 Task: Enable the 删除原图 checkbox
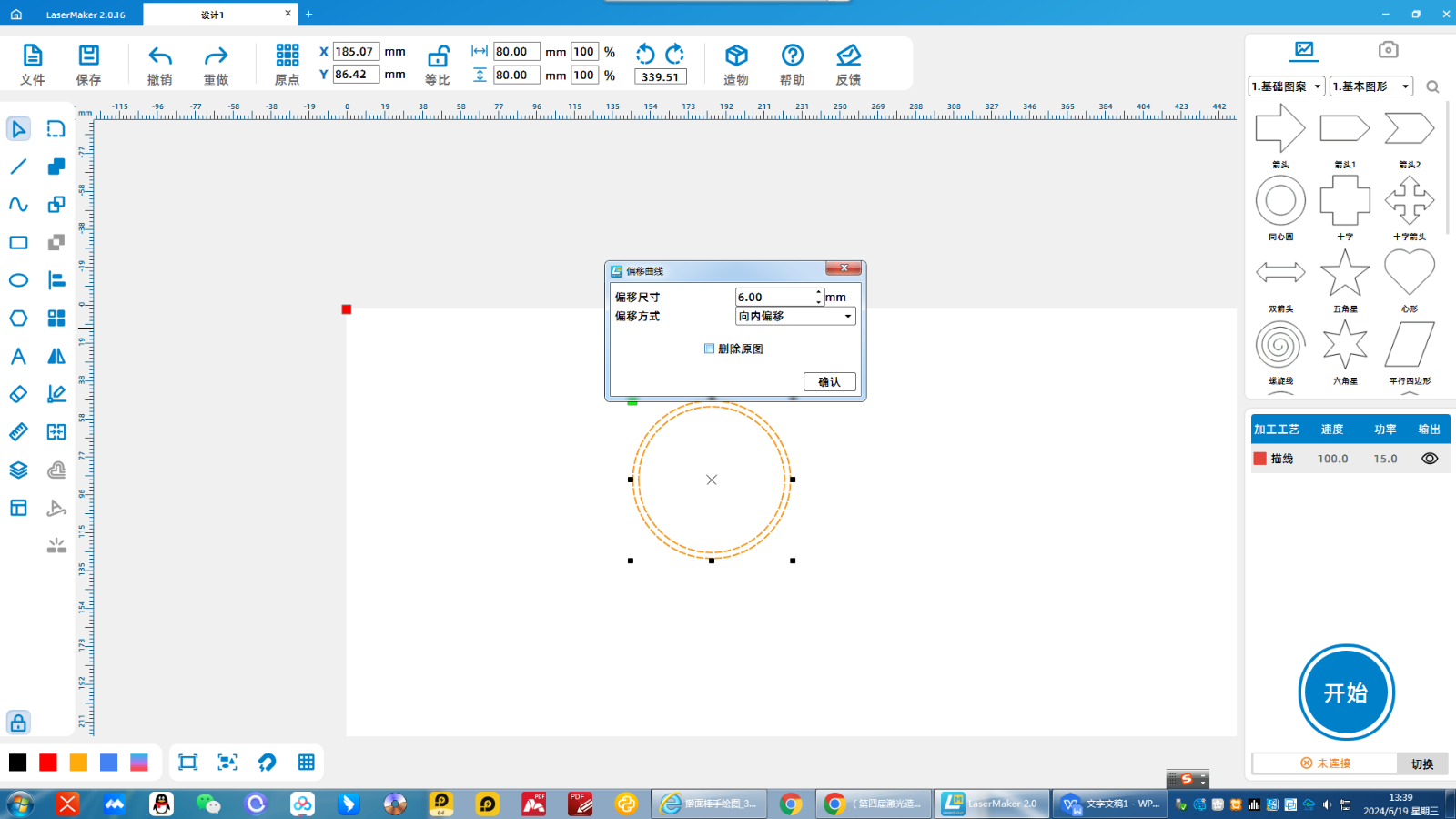pyautogui.click(x=710, y=349)
